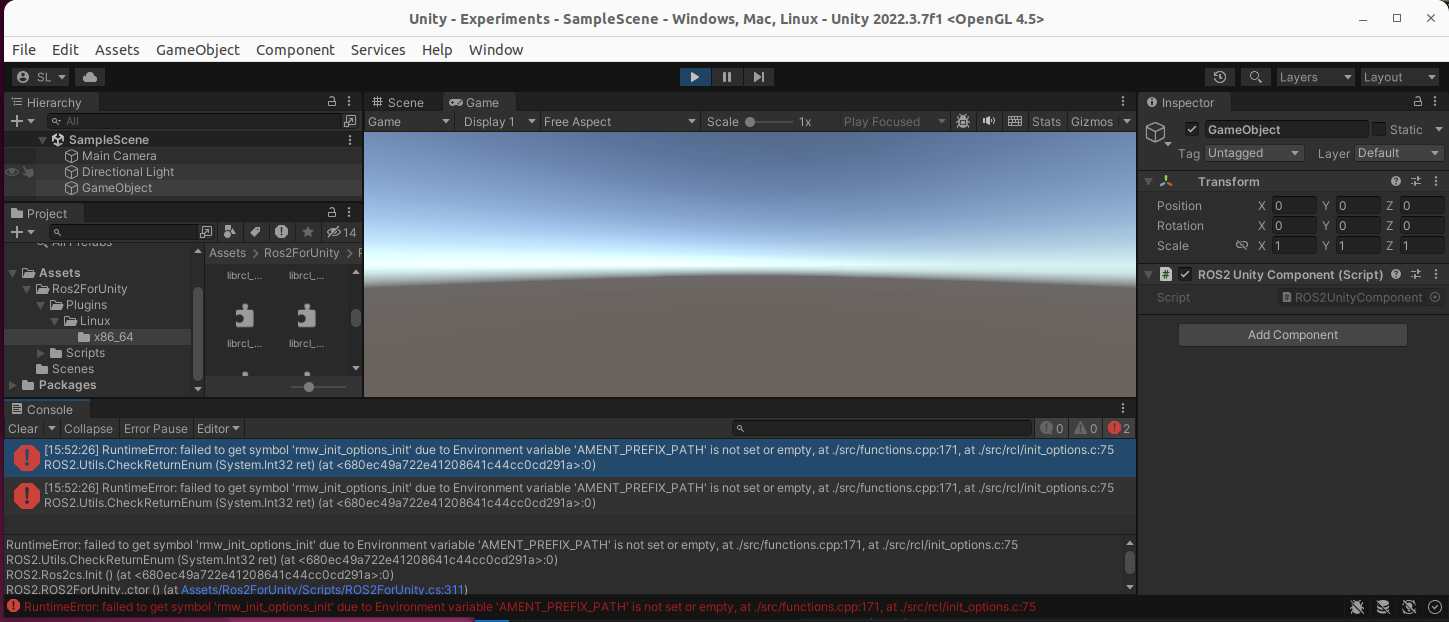Viewport: 1449px width, 622px height.
Task: Click the Position X input field
Action: click(1294, 205)
